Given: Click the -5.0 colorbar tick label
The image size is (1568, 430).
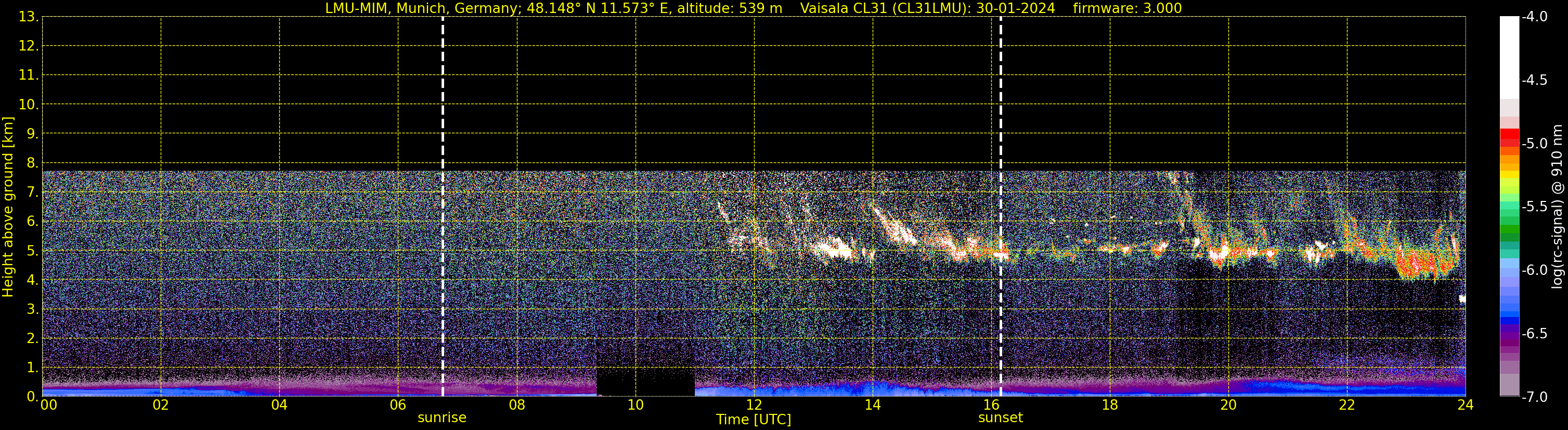Looking at the screenshot, I should (1534, 144).
